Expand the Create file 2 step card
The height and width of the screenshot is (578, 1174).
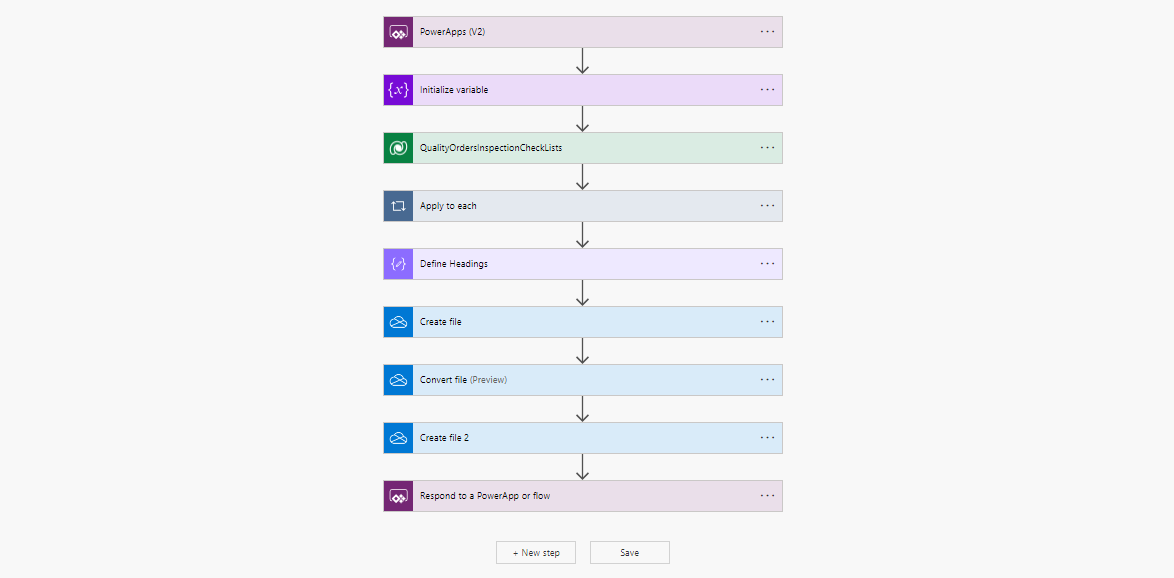click(x=583, y=438)
